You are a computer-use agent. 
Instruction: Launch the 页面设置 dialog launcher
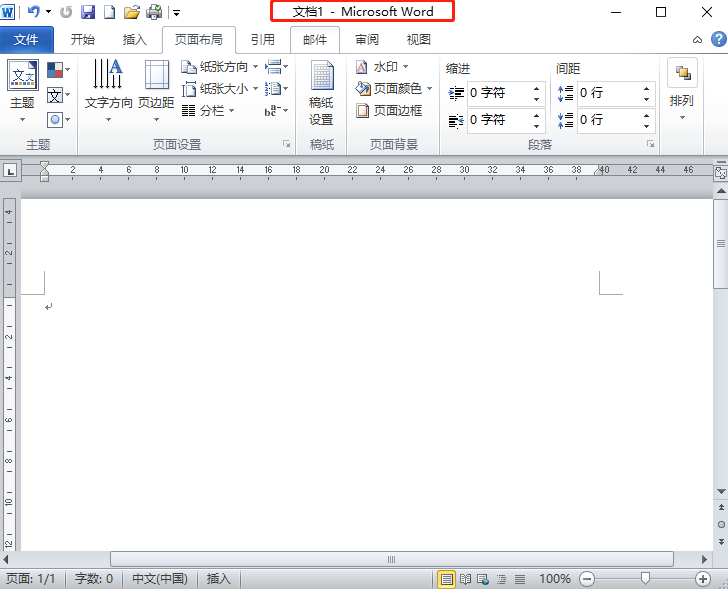(286, 144)
